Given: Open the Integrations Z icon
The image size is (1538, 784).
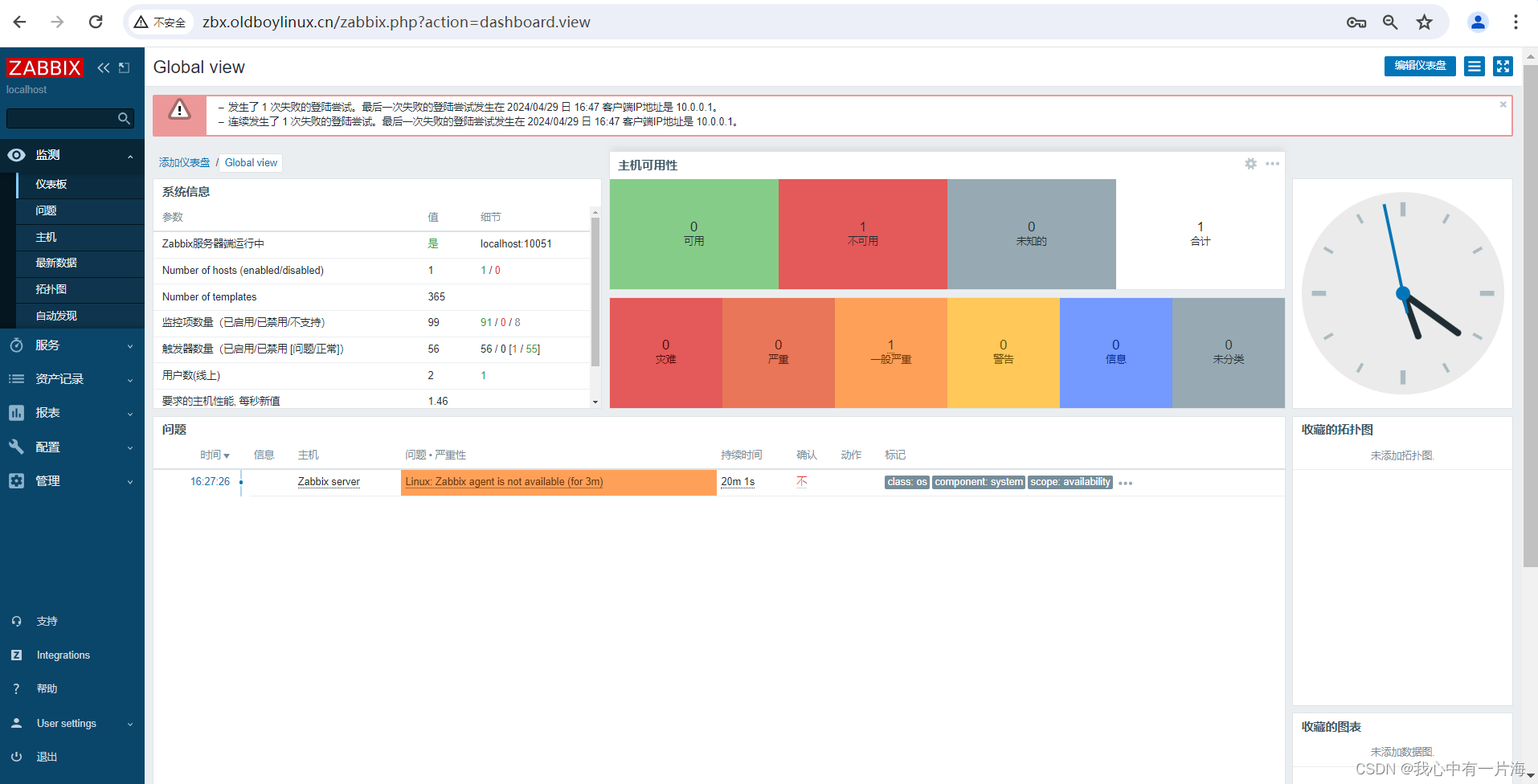Looking at the screenshot, I should pyautogui.click(x=16, y=655).
